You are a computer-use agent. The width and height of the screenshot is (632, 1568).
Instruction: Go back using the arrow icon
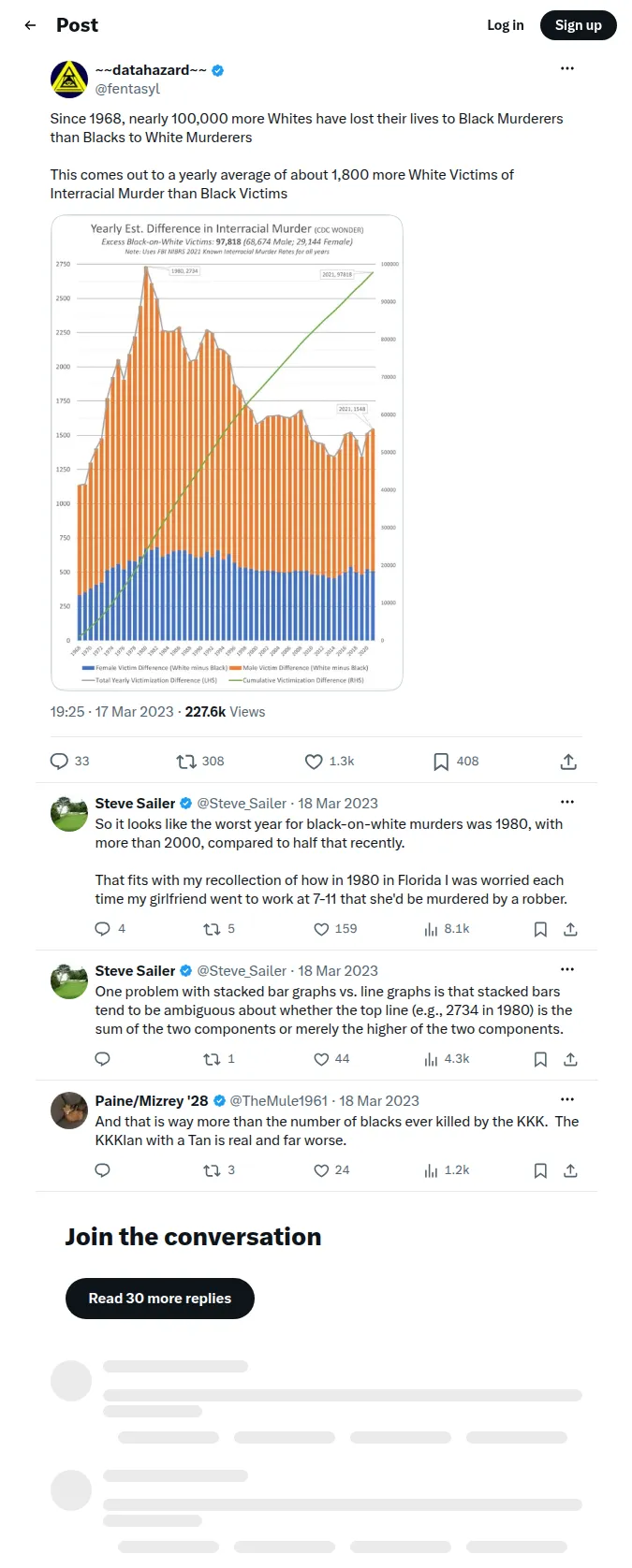[x=30, y=25]
